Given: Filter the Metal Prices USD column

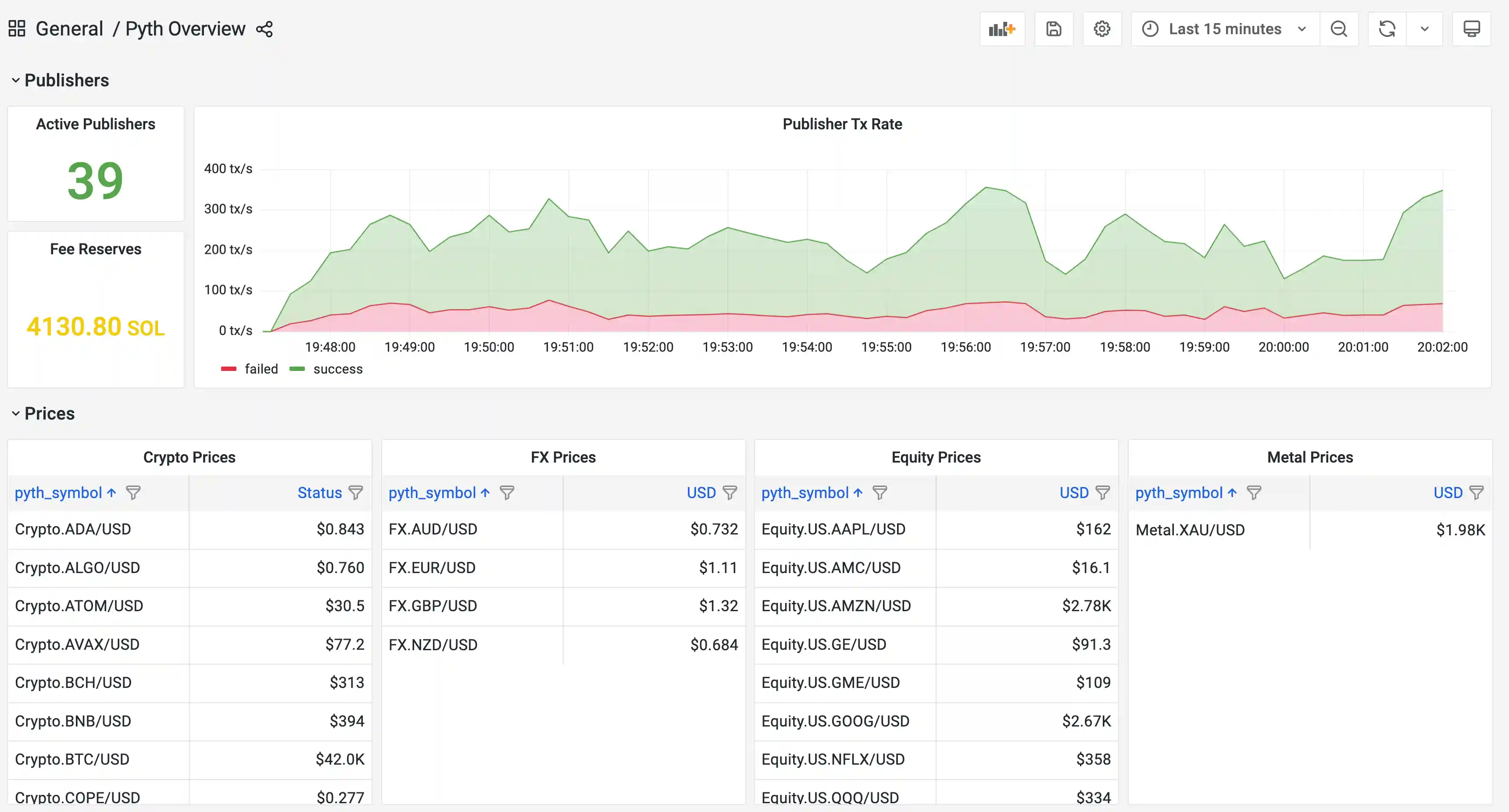Looking at the screenshot, I should pos(1476,493).
